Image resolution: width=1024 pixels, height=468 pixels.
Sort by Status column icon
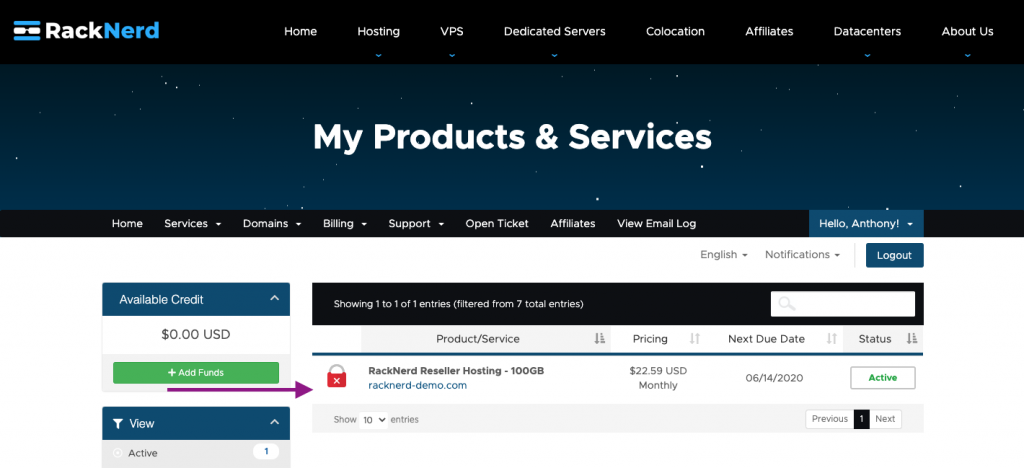click(912, 339)
